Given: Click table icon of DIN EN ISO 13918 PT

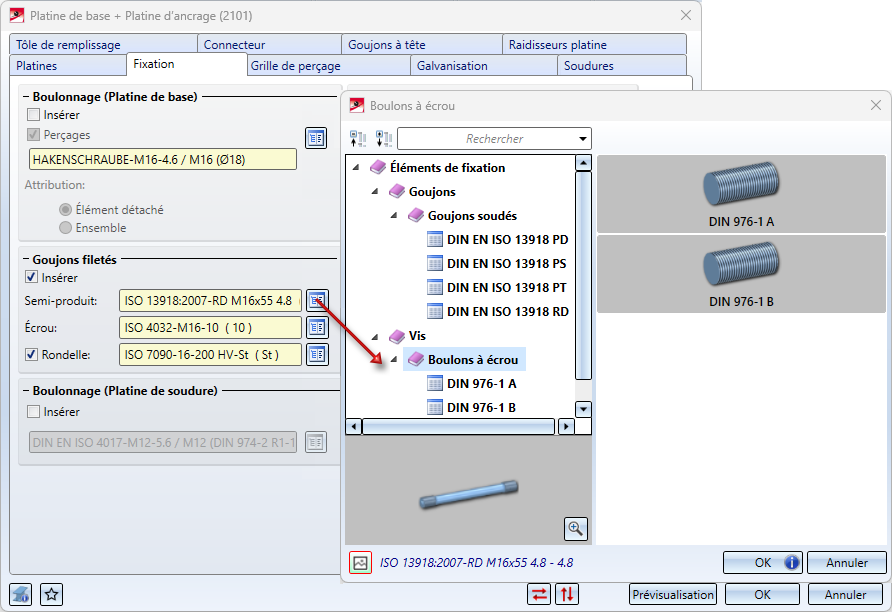Looking at the screenshot, I should point(435,287).
